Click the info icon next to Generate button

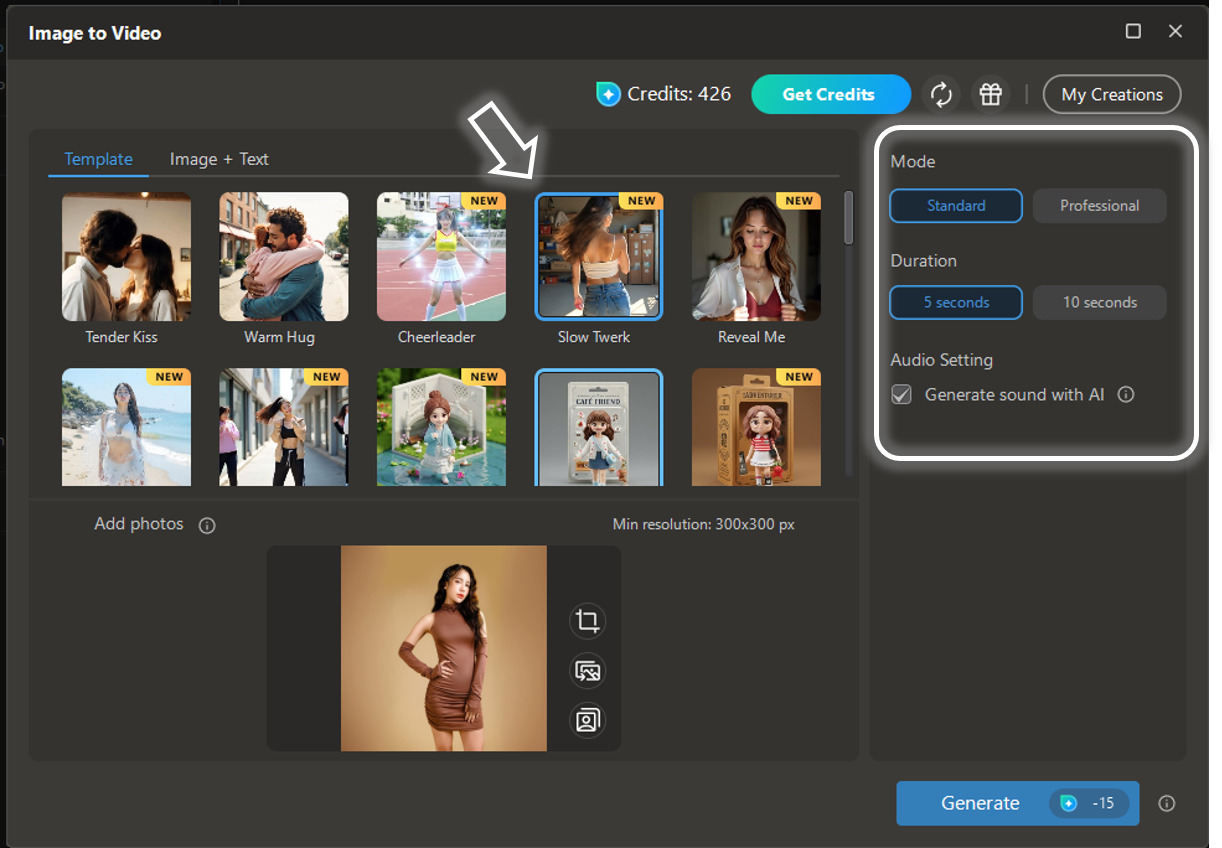[1167, 803]
